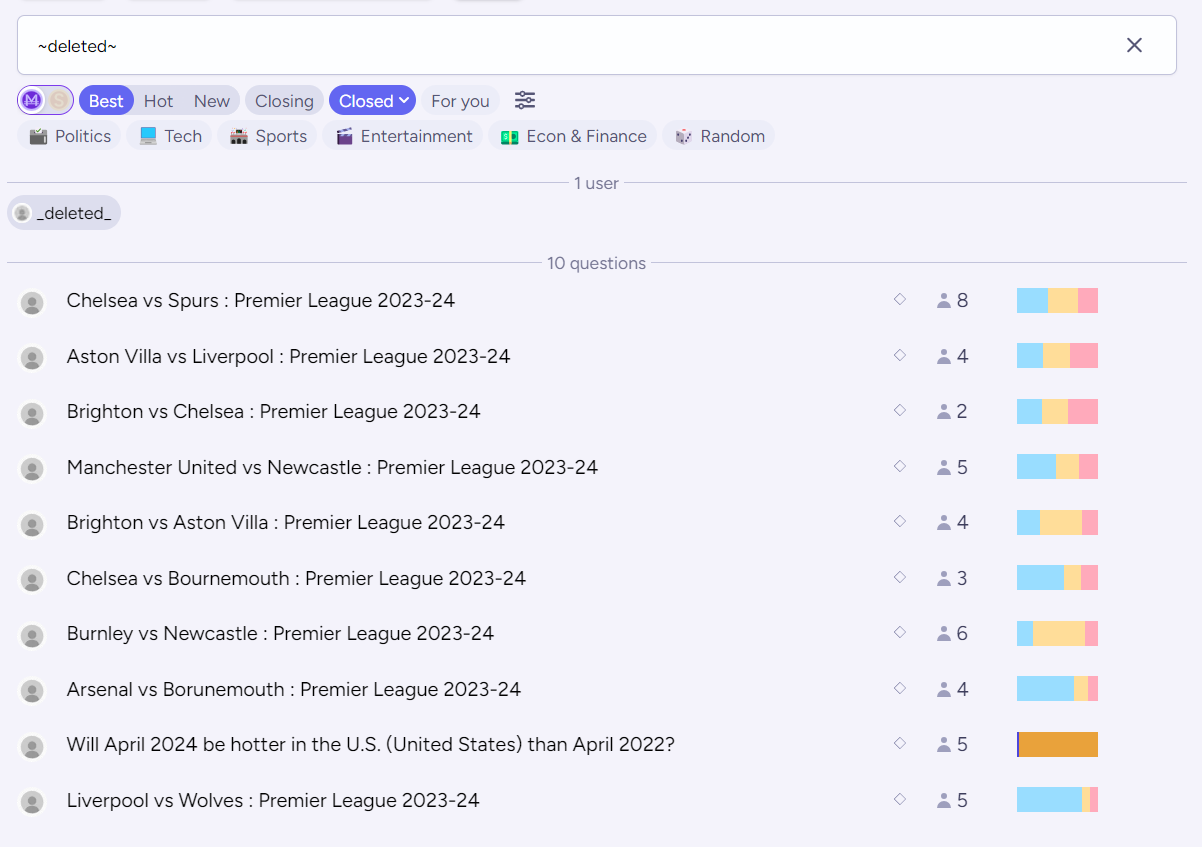Click the avatar beside Brighton vs Chelsea
1202x847 pixels.
pos(32,414)
